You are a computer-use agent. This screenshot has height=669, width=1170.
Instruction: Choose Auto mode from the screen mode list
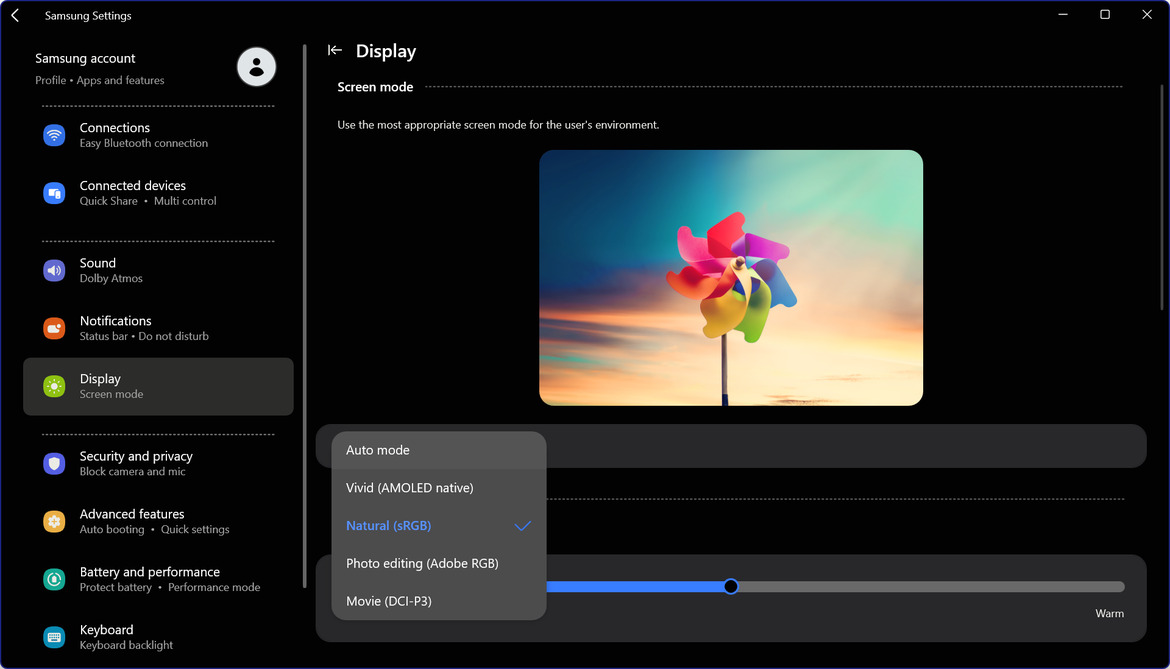pyautogui.click(x=439, y=450)
